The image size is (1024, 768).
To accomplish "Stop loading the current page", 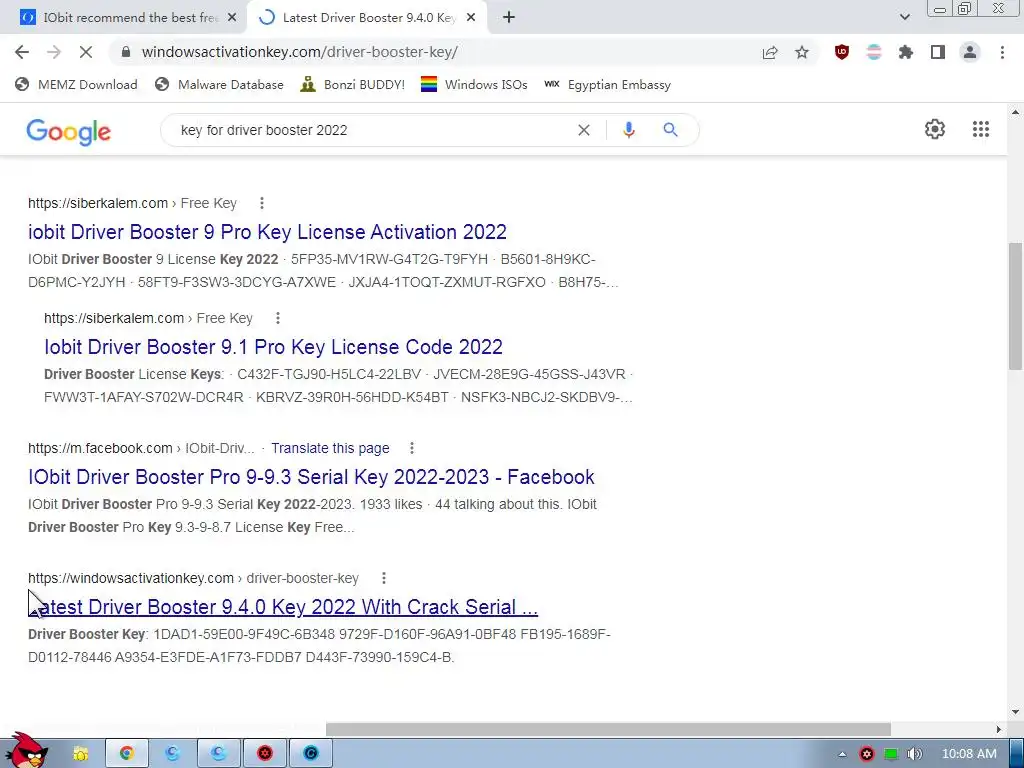I will click(x=86, y=52).
